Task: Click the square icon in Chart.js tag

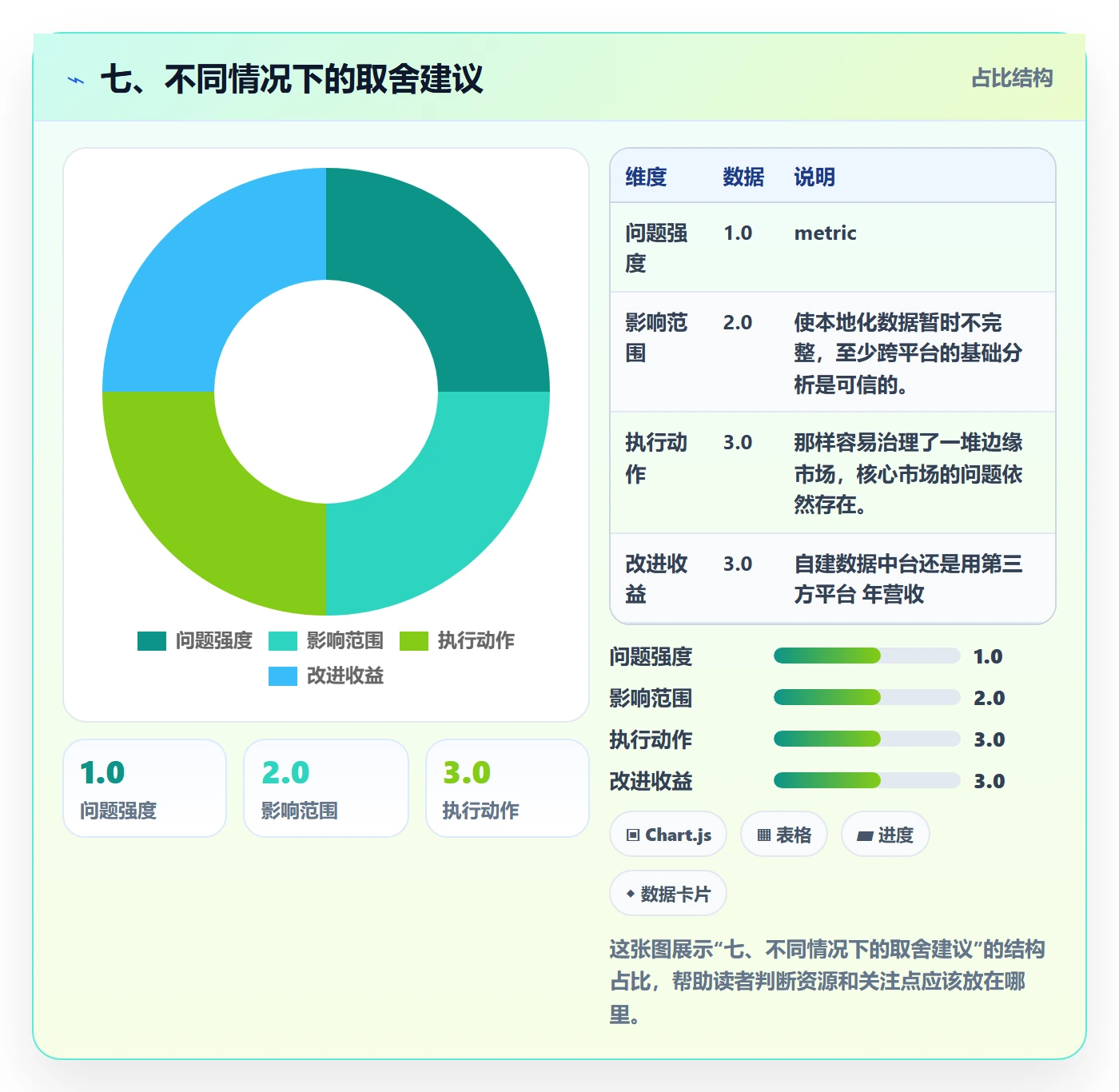Action: coord(633,835)
